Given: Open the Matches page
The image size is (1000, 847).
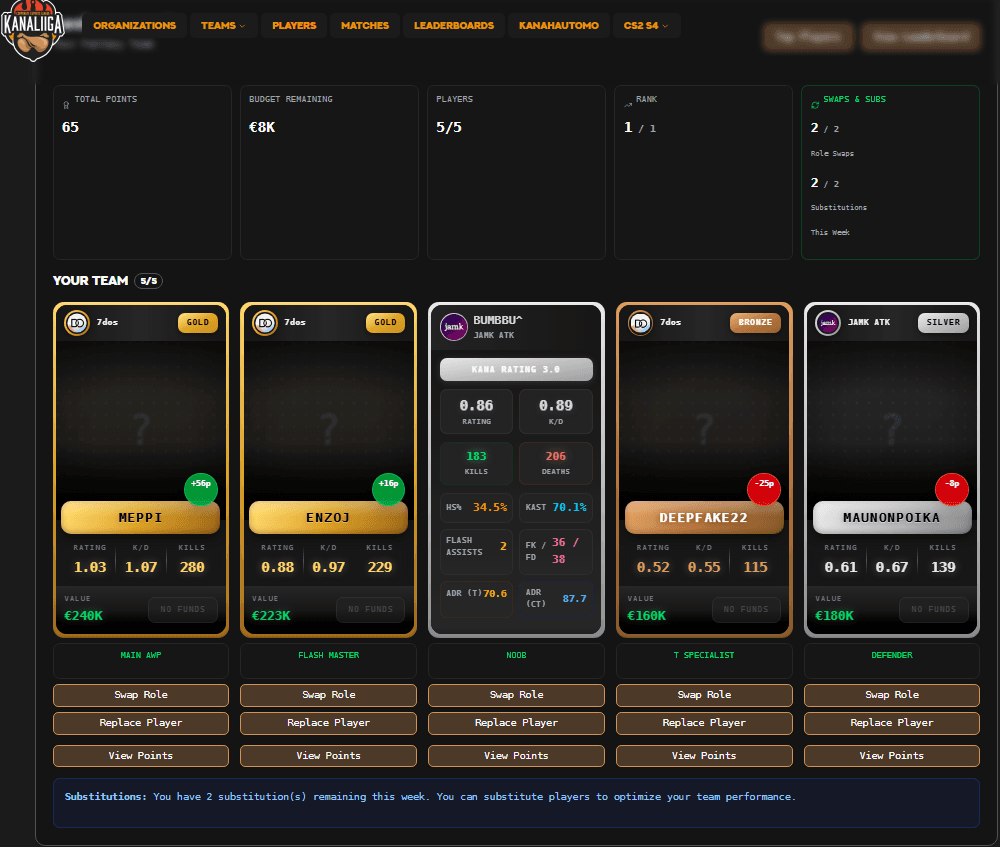Looking at the screenshot, I should pos(365,26).
